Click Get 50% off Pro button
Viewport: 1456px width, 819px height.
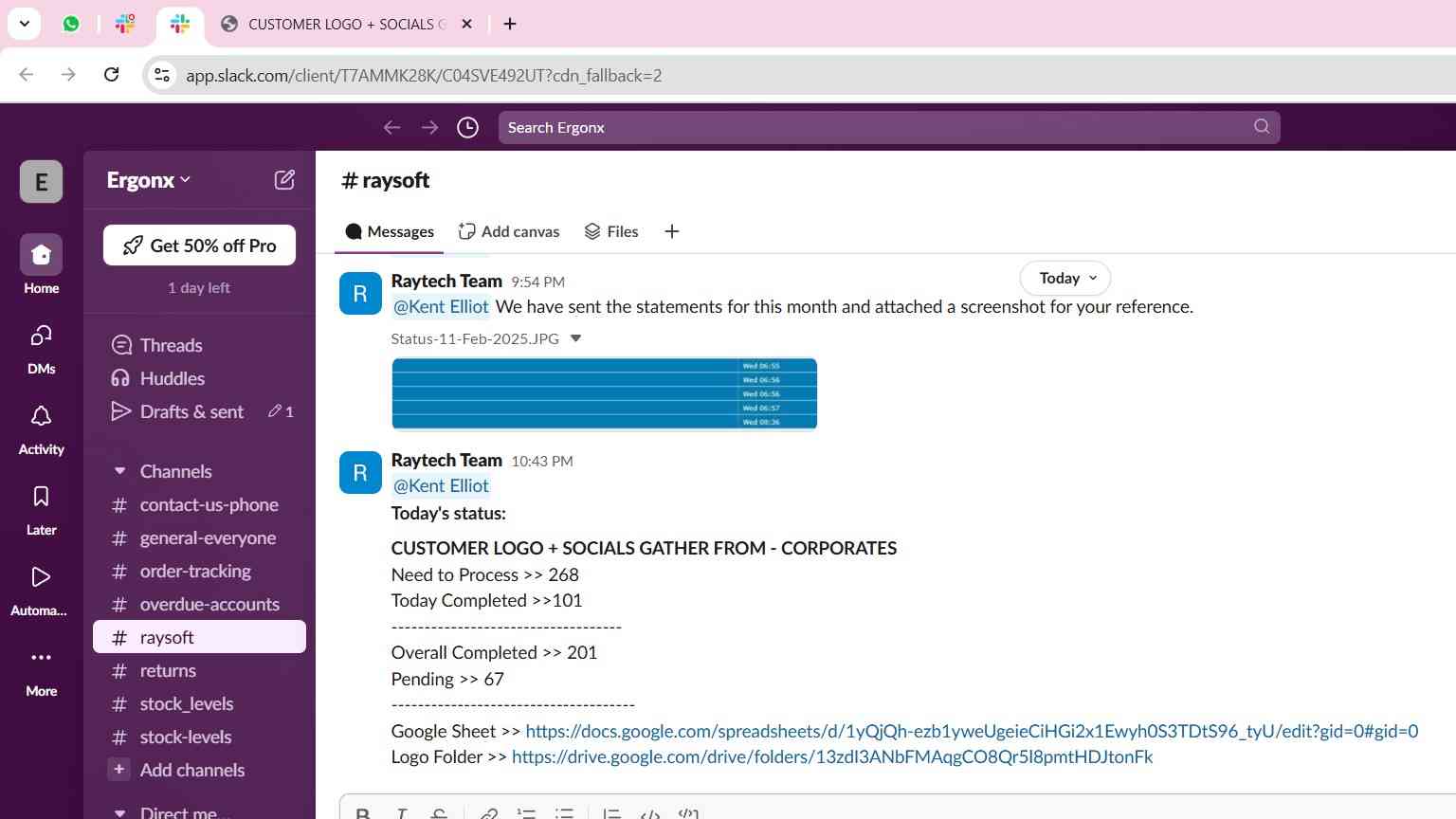(x=199, y=246)
